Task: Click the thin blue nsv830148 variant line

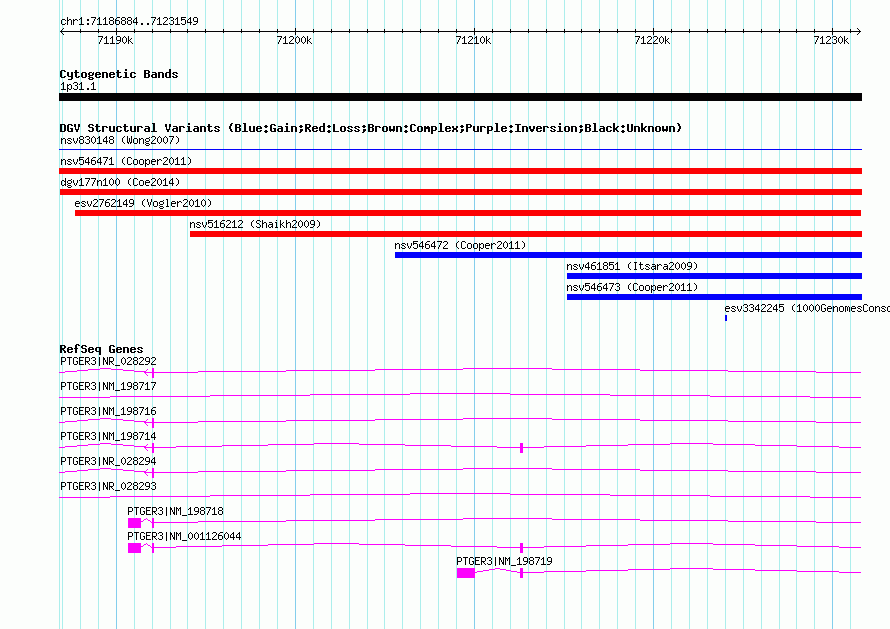Action: tap(460, 150)
